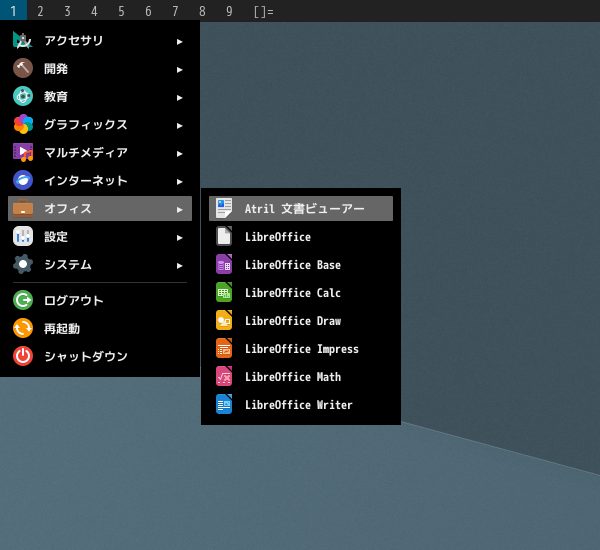The width and height of the screenshot is (600, 550).
Task: Expand the グラフィックス submenu arrow
Action: 180,125
